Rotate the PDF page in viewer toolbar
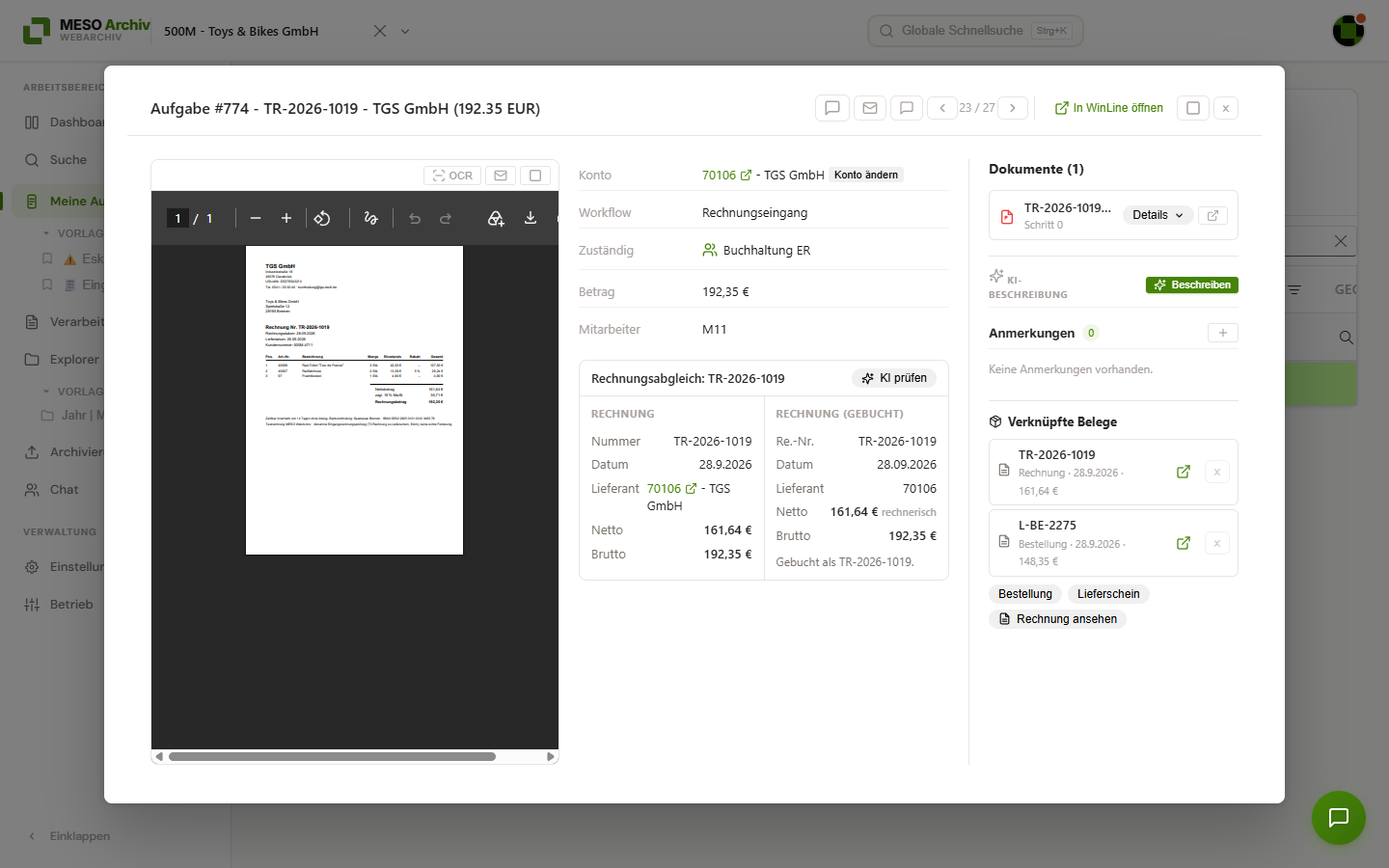 click(x=322, y=219)
